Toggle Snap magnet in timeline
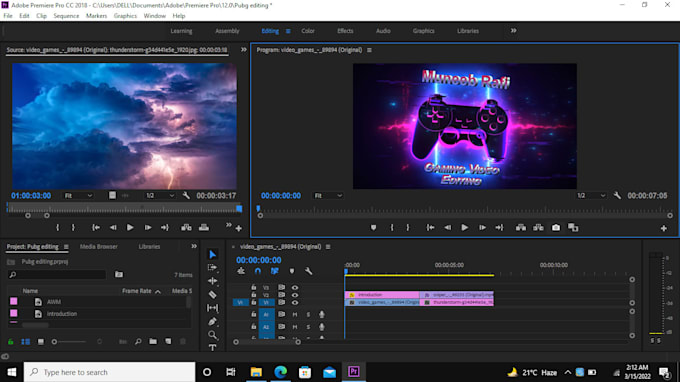 (x=258, y=271)
